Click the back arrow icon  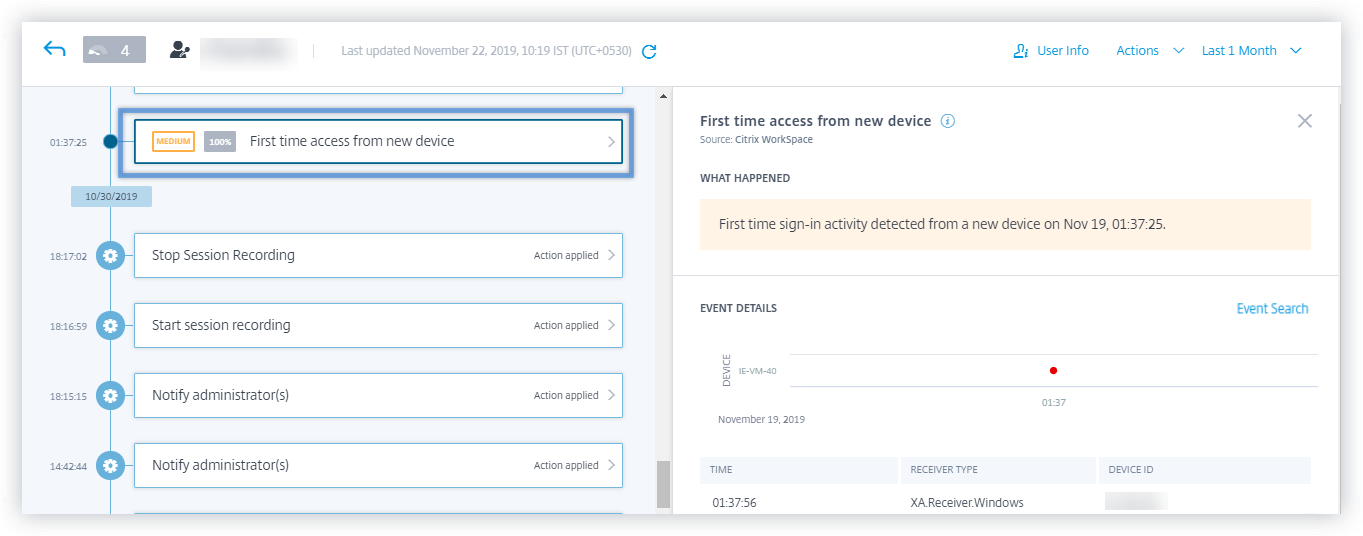(54, 49)
